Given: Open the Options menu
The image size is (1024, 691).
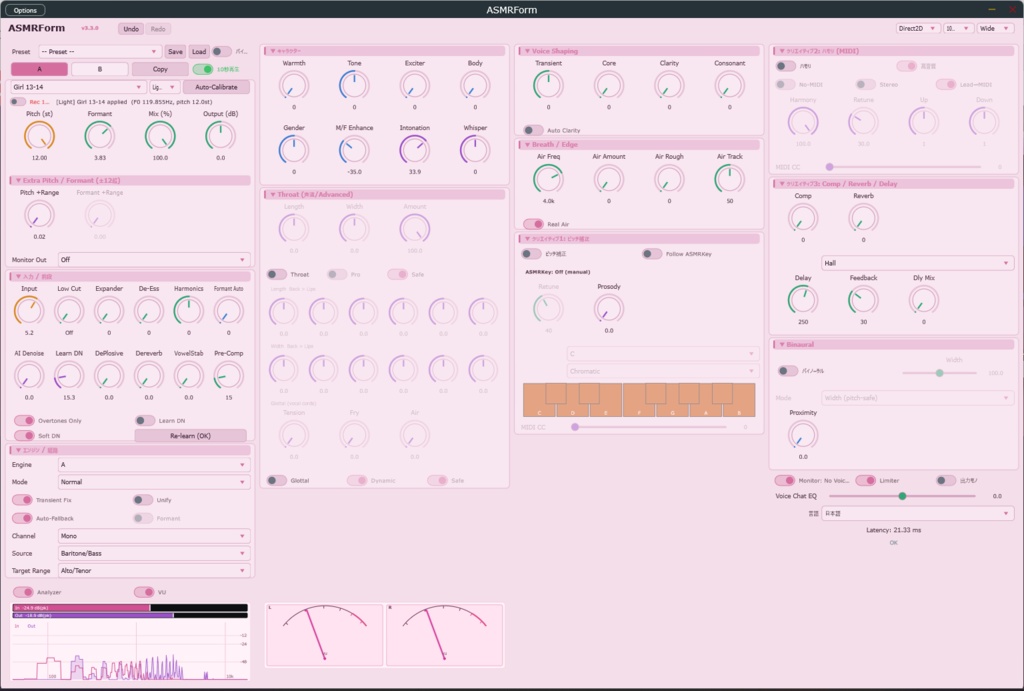Looking at the screenshot, I should pos(25,10).
